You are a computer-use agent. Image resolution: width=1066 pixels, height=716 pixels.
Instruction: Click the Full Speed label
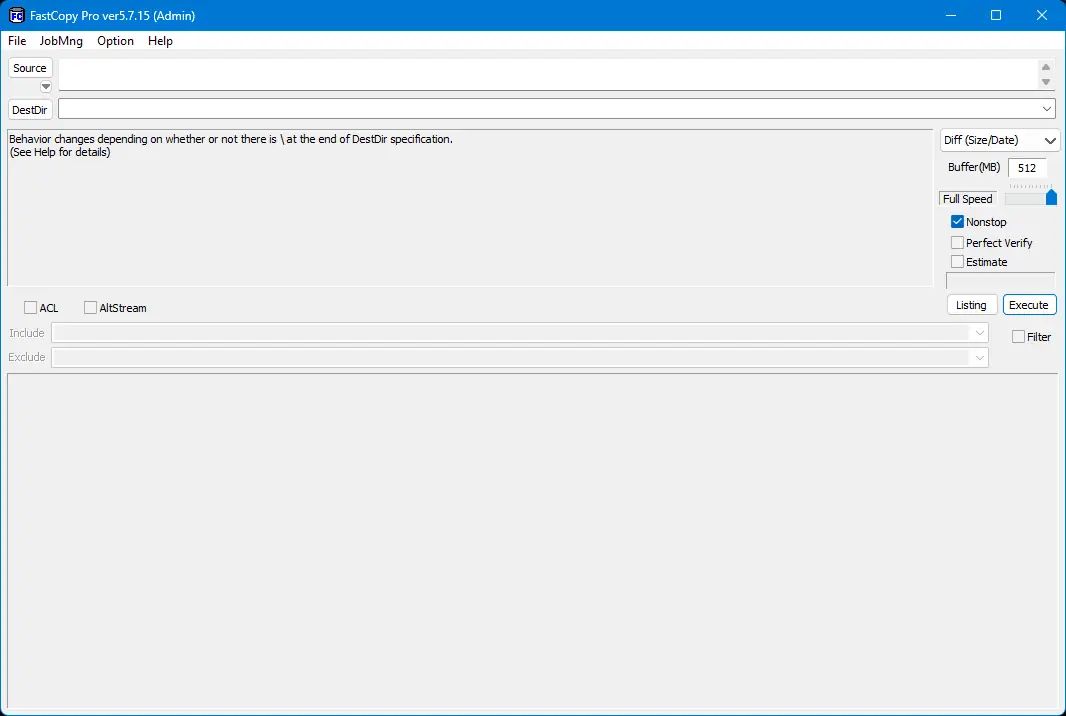pos(967,199)
